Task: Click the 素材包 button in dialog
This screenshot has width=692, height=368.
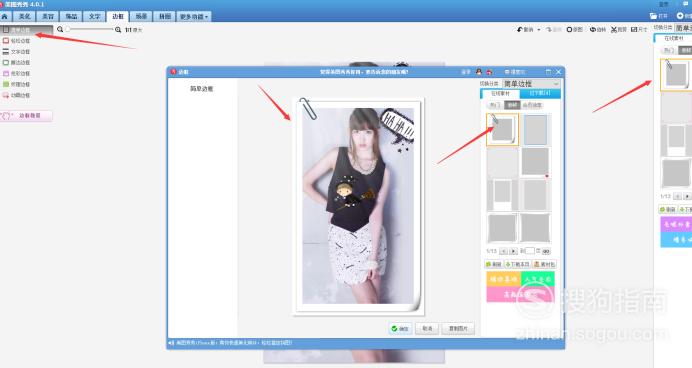Action: [x=544, y=264]
